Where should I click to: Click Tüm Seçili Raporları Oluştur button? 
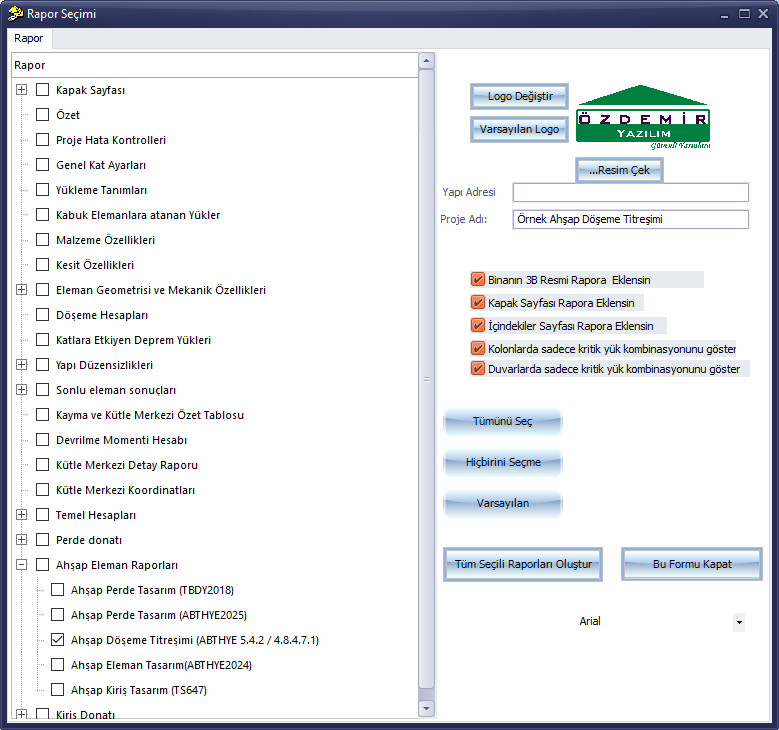coord(523,565)
